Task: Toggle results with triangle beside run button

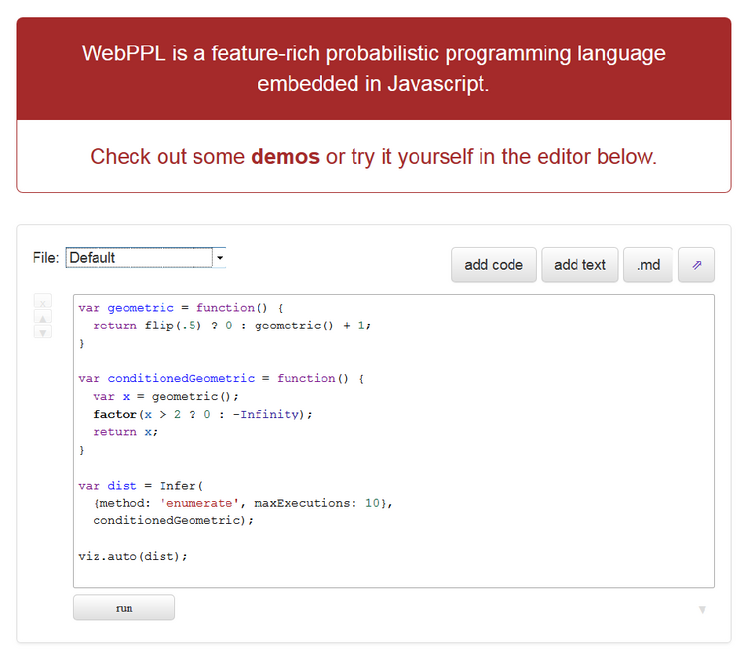Action: (702, 610)
